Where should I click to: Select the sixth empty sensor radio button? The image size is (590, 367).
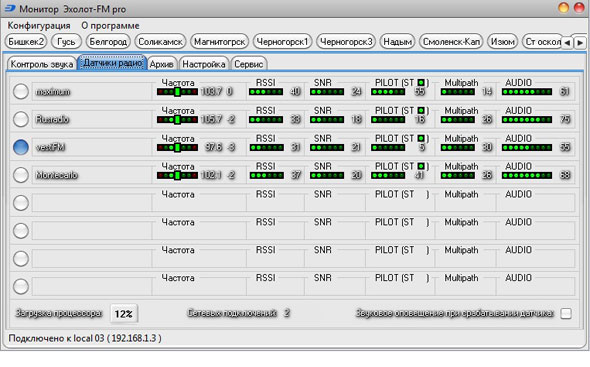click(21, 231)
